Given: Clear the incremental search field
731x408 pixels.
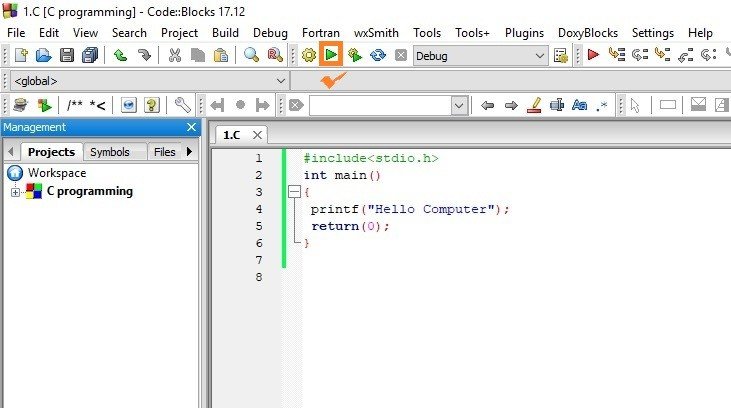Looking at the screenshot, I should [x=296, y=105].
